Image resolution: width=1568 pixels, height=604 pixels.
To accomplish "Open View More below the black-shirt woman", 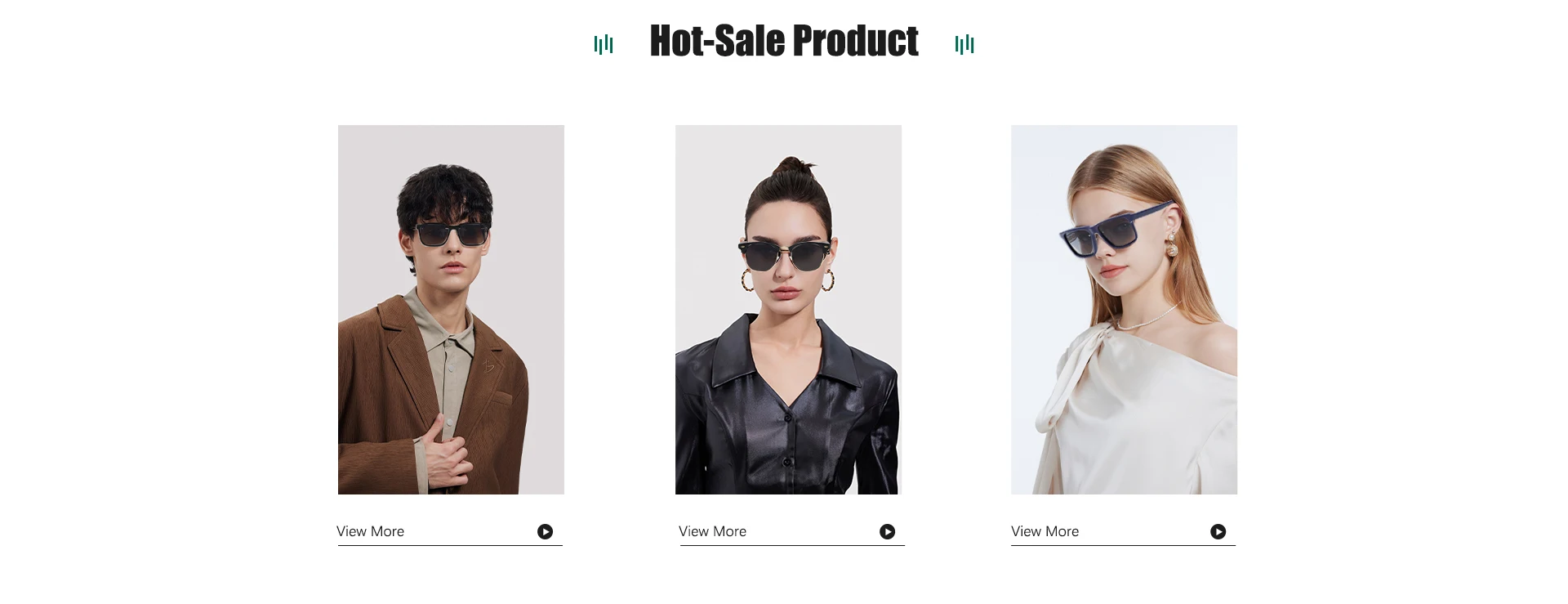I will [x=713, y=531].
